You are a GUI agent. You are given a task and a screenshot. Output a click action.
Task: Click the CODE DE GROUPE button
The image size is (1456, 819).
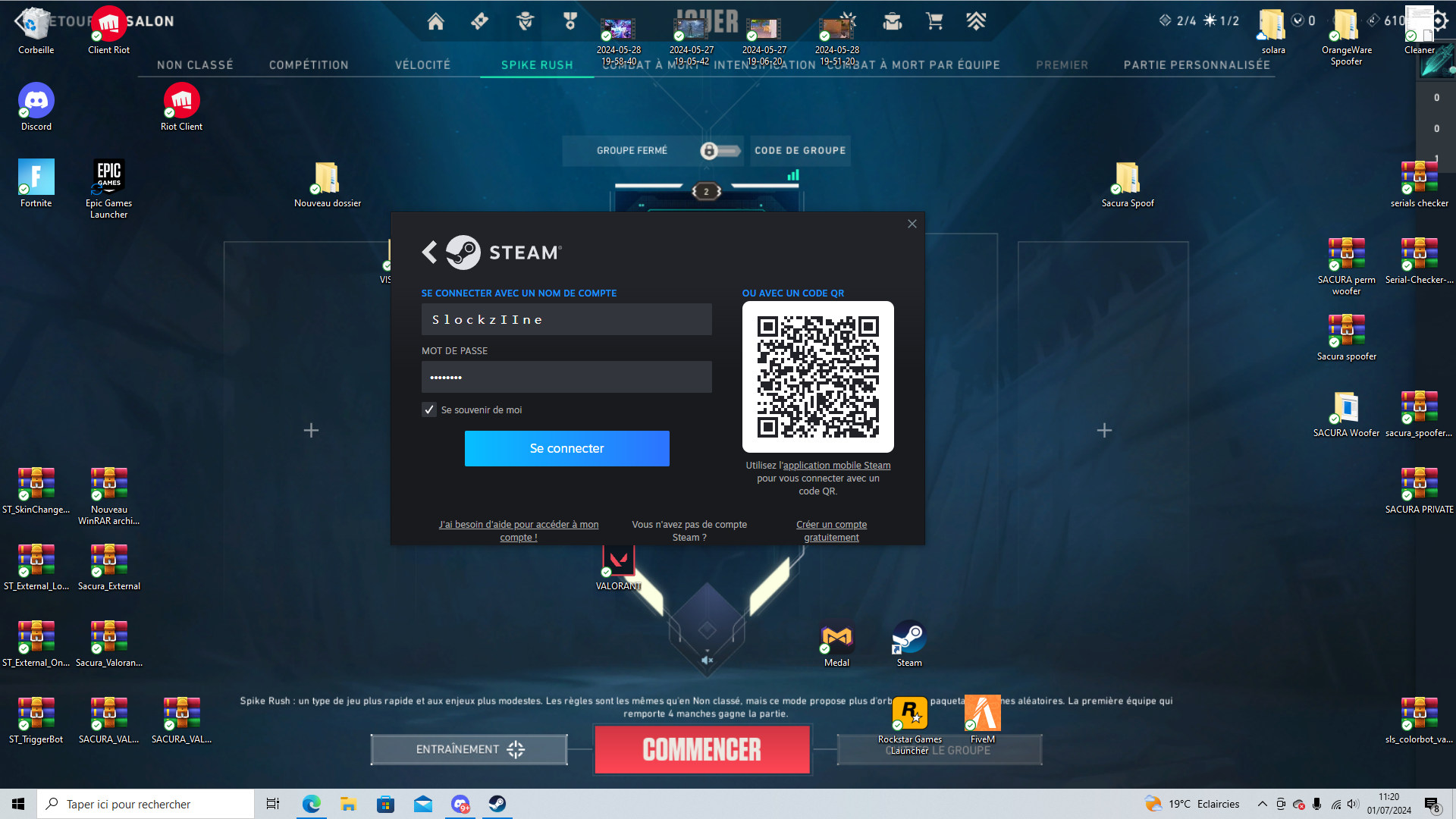(x=800, y=151)
